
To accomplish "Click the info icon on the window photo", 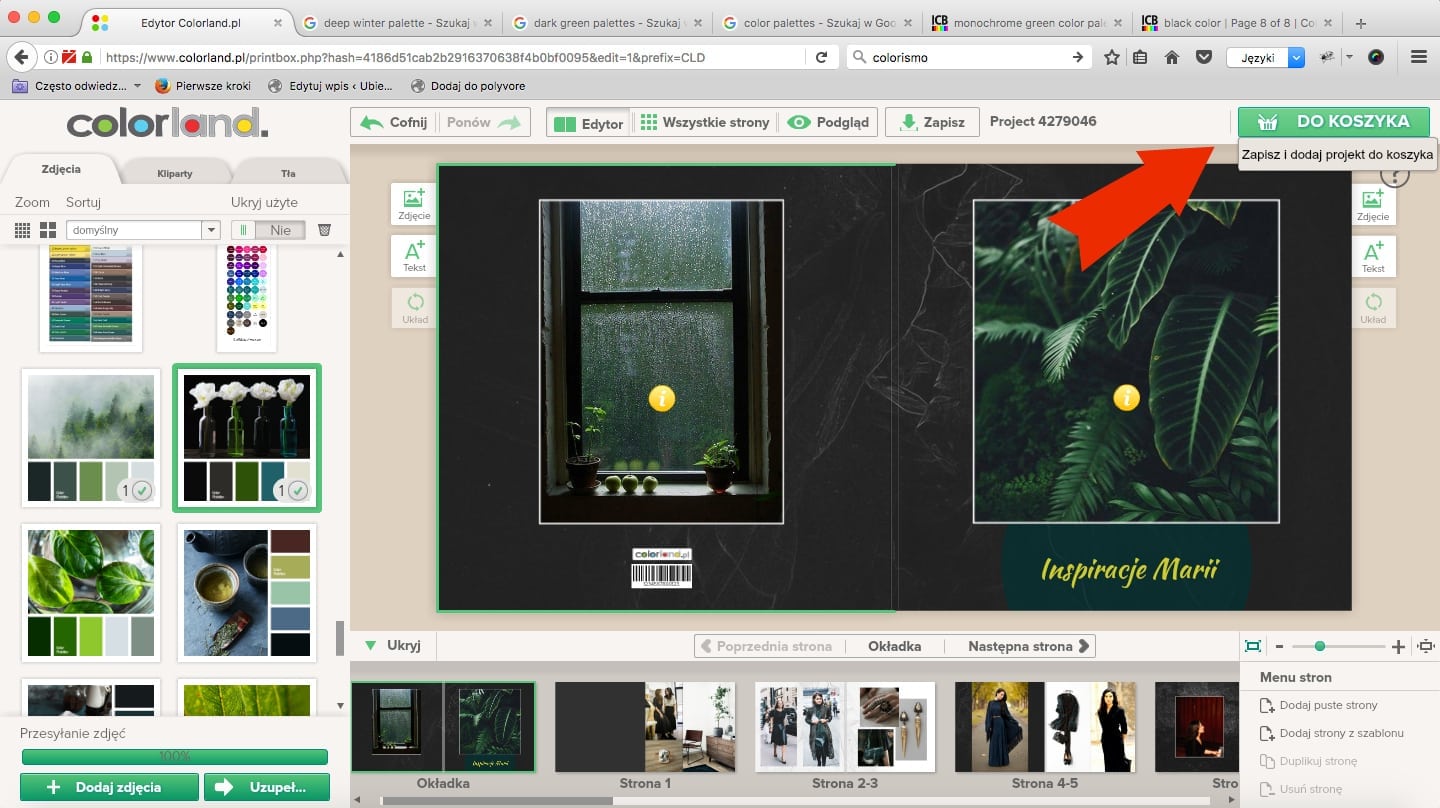I will [x=662, y=398].
